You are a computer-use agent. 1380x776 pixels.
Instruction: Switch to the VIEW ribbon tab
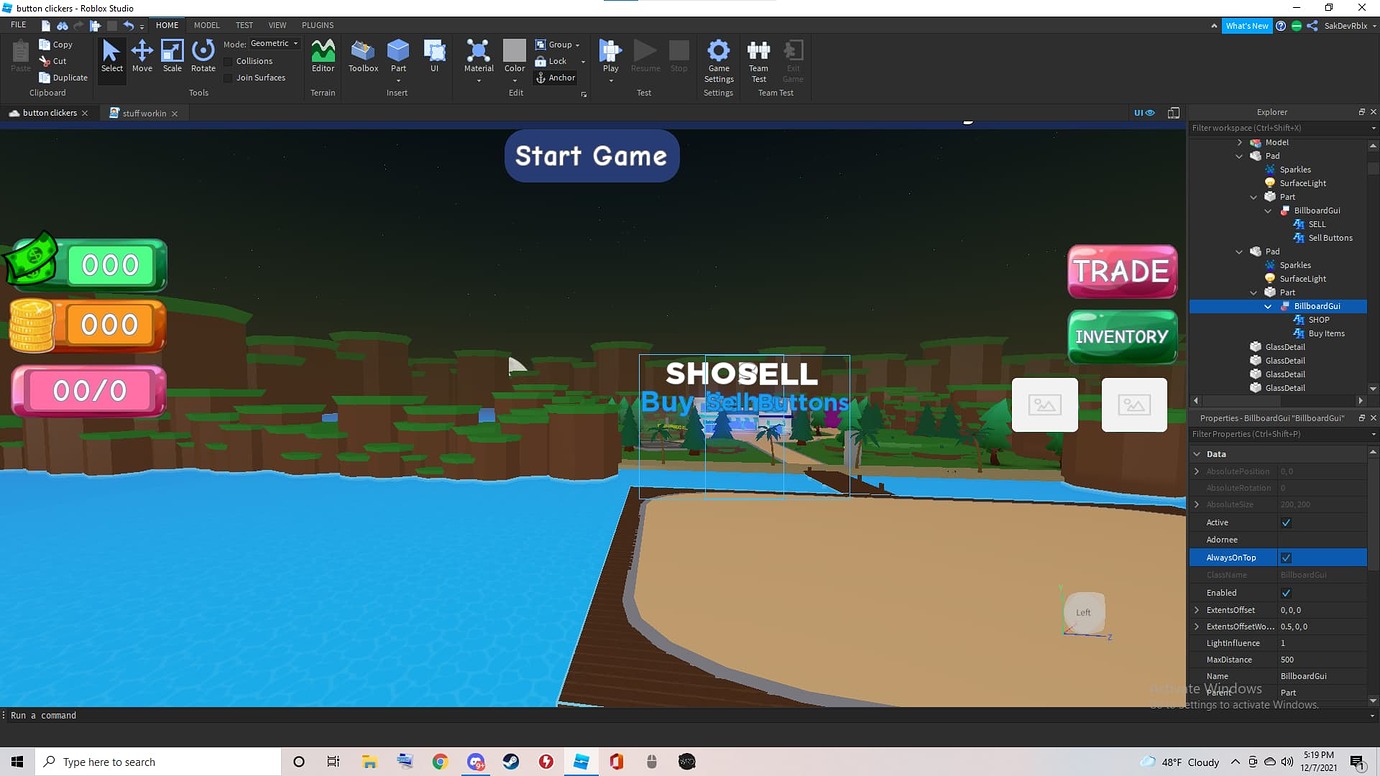pyautogui.click(x=278, y=25)
